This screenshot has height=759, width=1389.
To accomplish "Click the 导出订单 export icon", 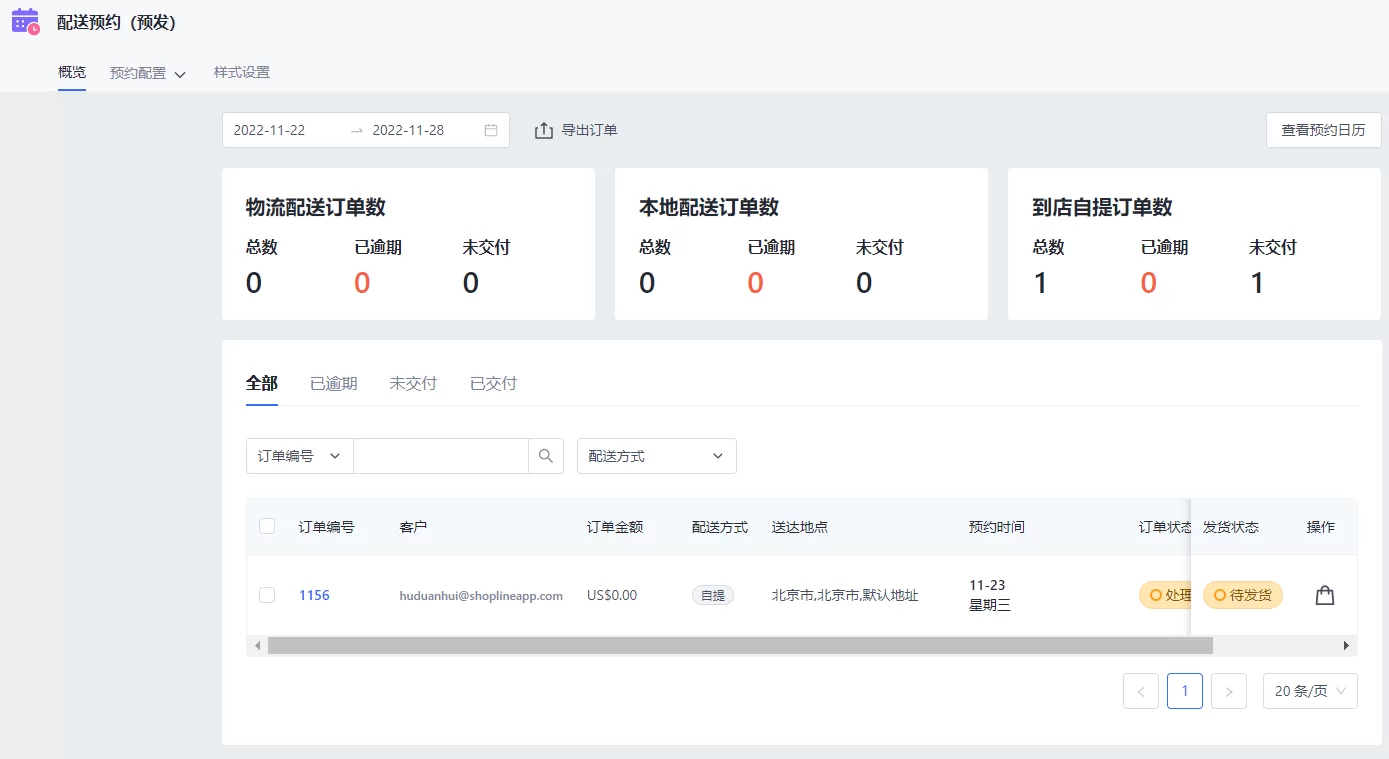I will point(544,129).
